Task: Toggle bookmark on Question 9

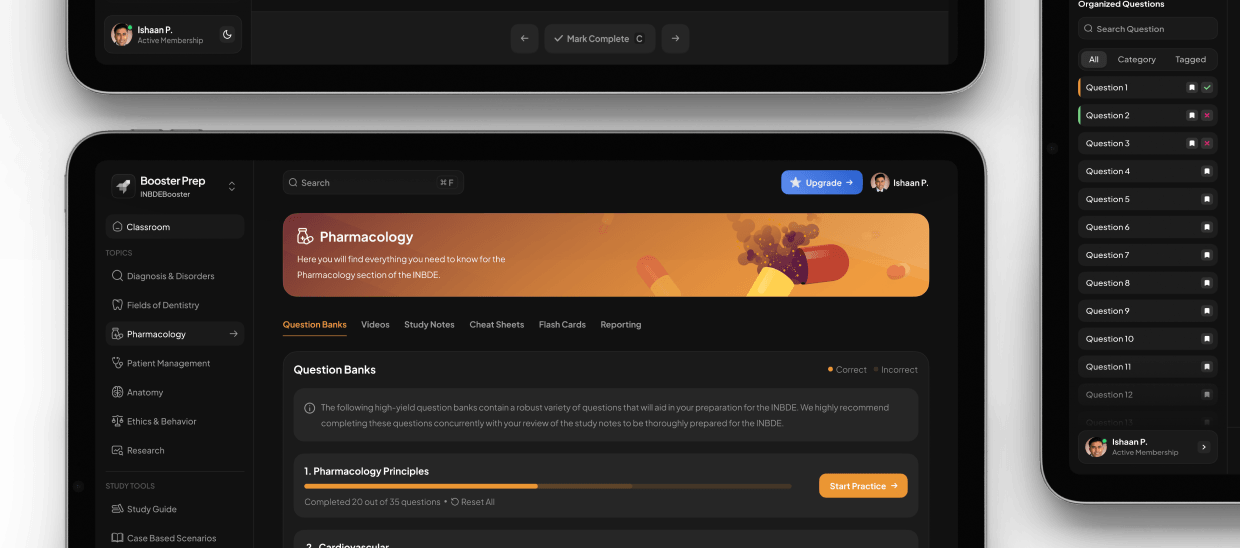Action: 1207,312
